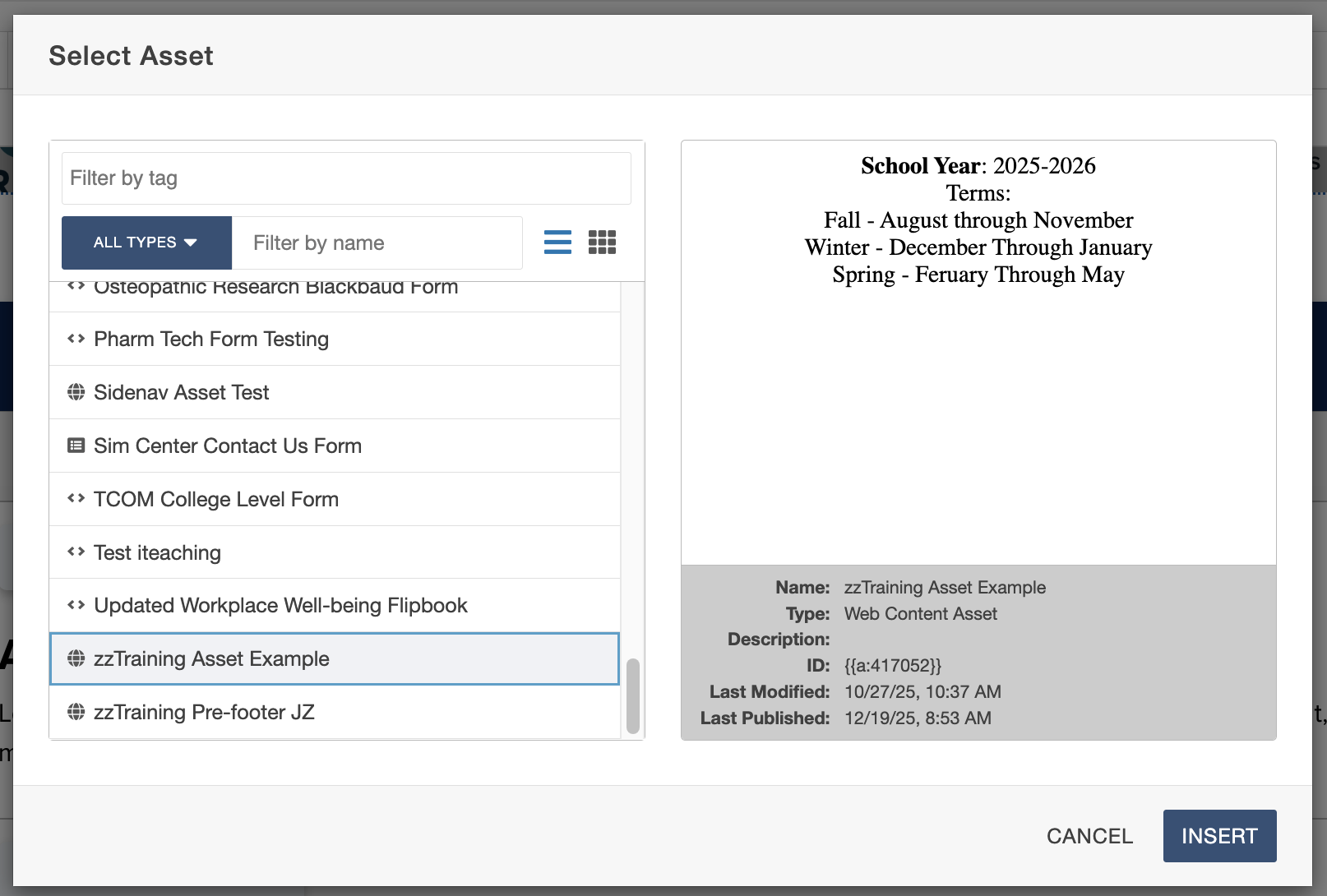The height and width of the screenshot is (896, 1327).
Task: Choose Osteopathic Research Blackbaud Form
Action: [x=275, y=290]
